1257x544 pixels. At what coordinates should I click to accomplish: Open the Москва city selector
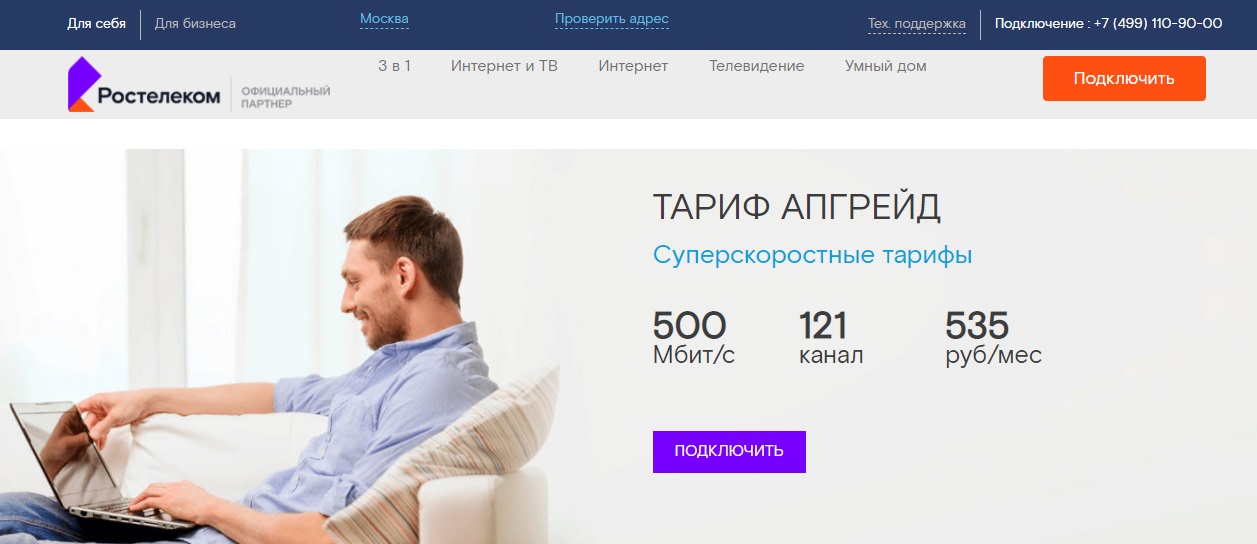click(384, 19)
